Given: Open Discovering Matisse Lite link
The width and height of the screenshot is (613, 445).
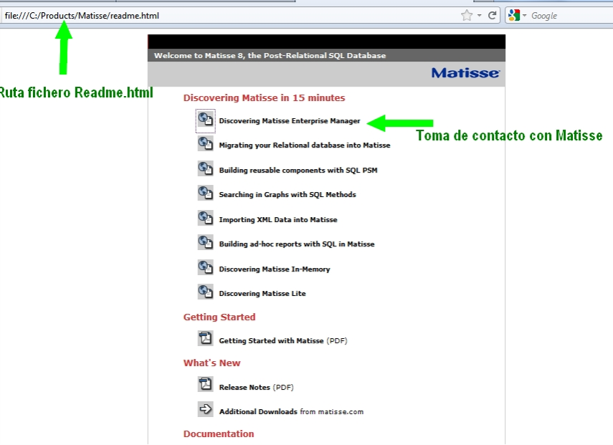Looking at the screenshot, I should pos(262,294).
